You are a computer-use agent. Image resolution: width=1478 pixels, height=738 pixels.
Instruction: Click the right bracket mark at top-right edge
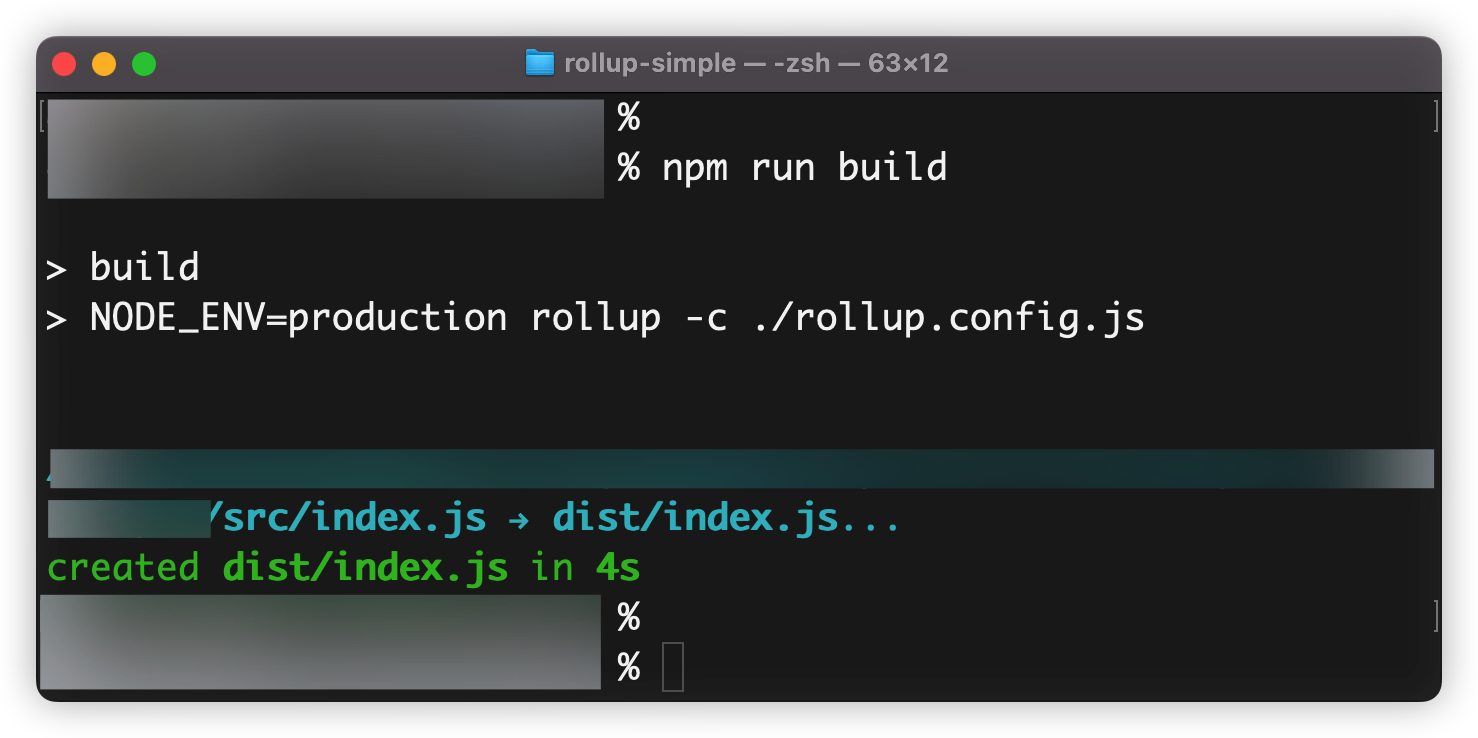coord(1436,116)
